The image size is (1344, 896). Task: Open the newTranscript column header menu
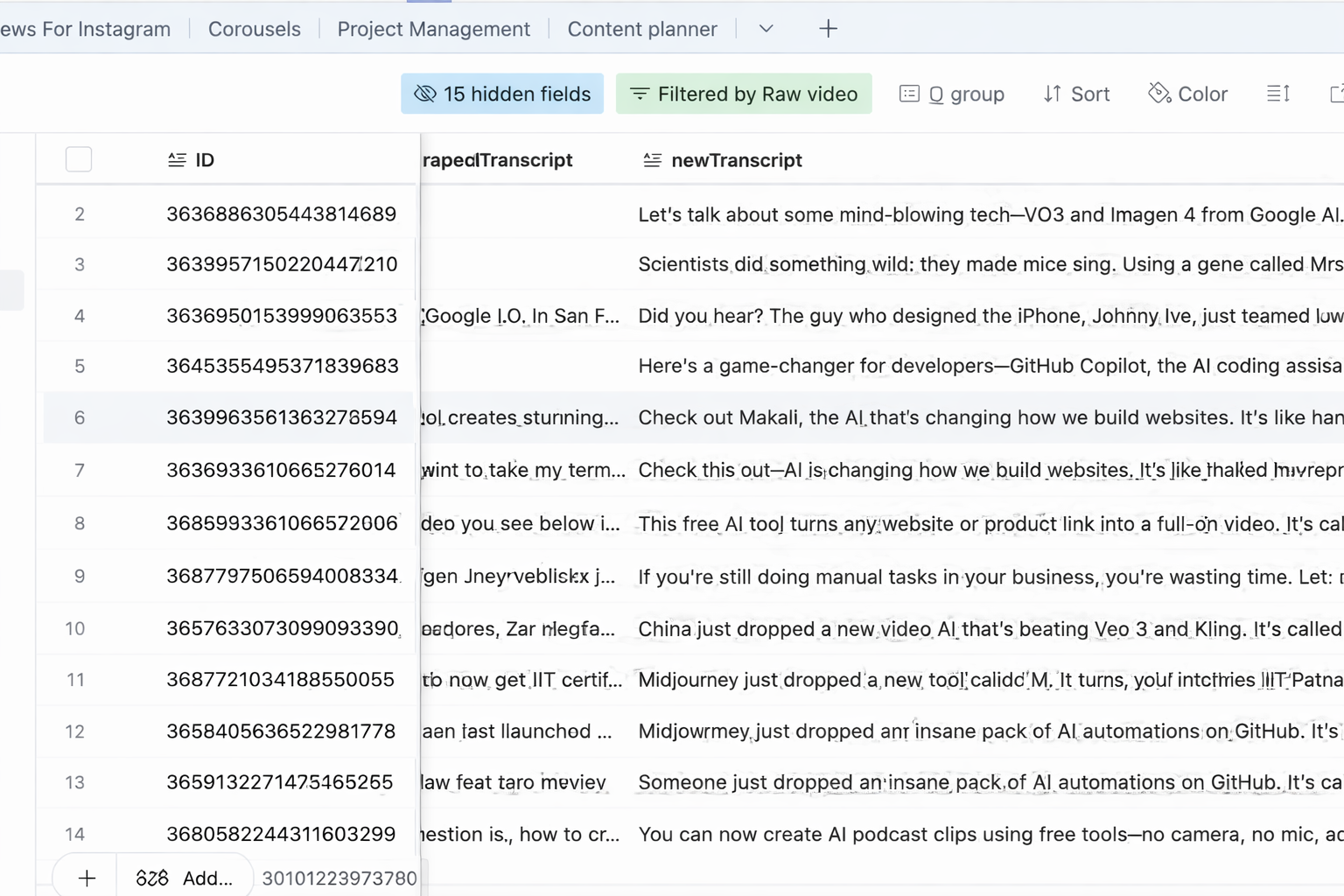(x=736, y=160)
